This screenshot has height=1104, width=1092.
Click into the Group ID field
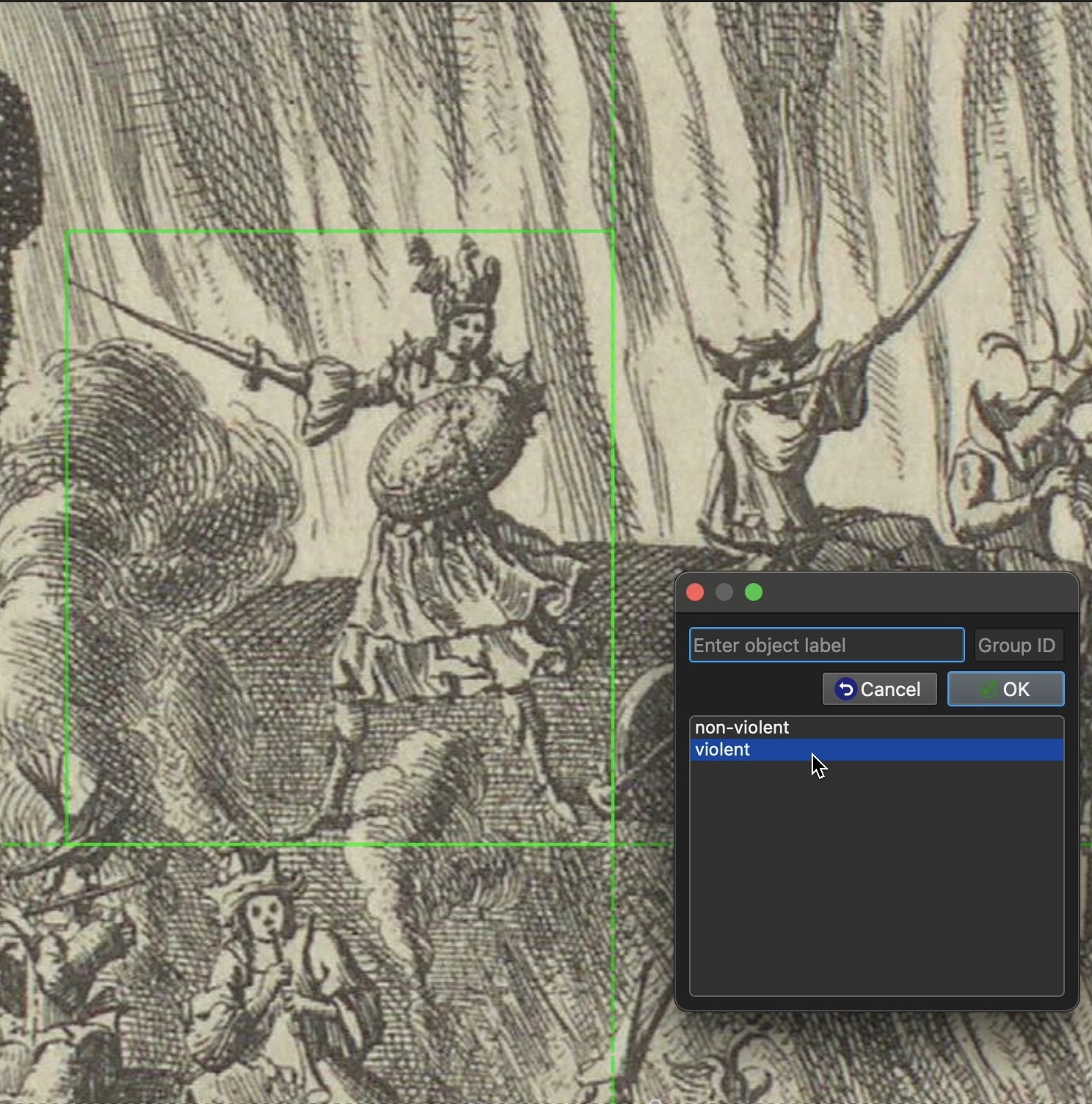(x=1018, y=646)
